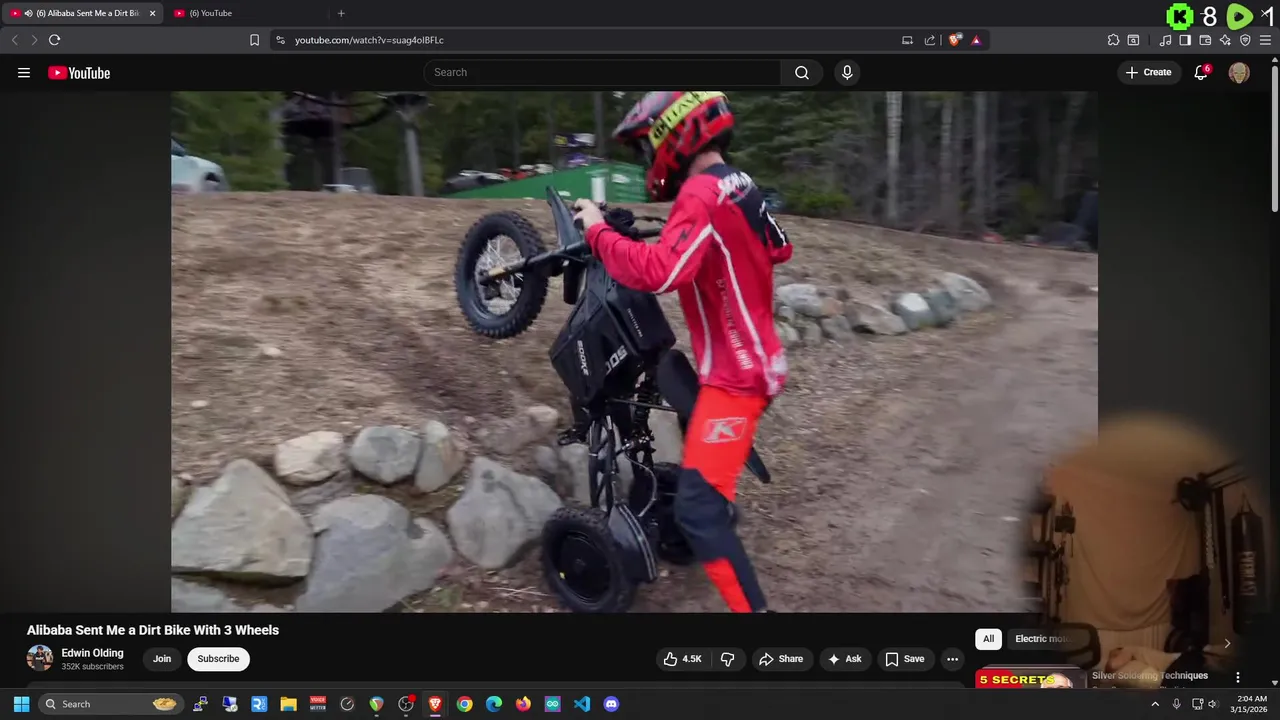Open YouTube notifications bell
Viewport: 1280px width, 720px height.
pos(1201,72)
